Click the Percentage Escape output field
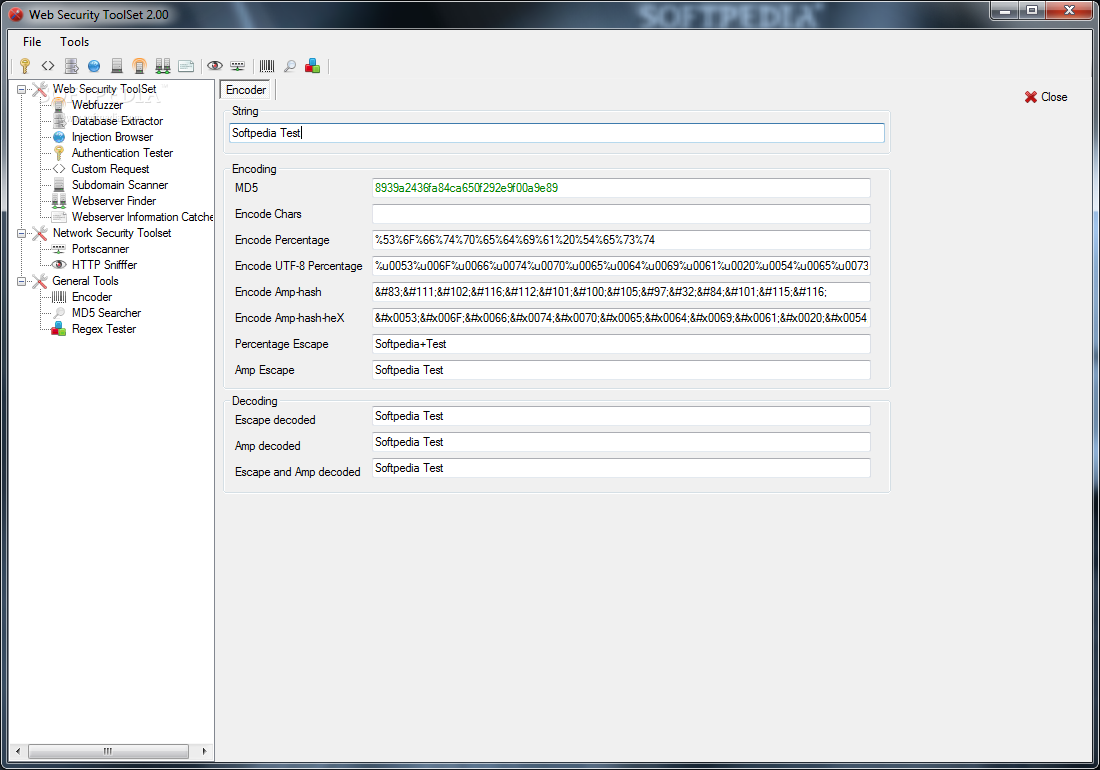This screenshot has width=1100, height=770. 621,344
